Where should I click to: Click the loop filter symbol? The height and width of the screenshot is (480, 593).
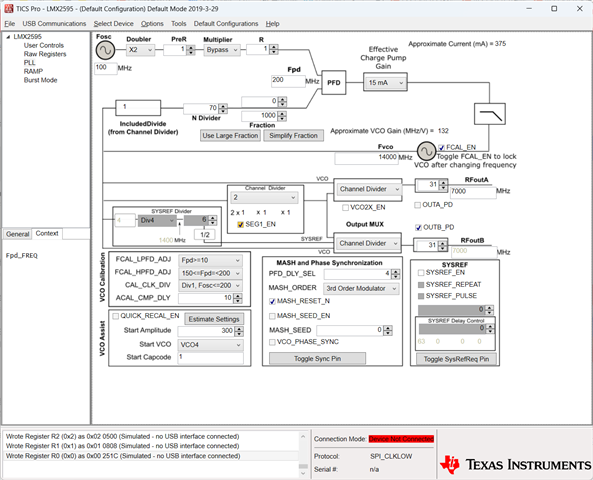490,113
